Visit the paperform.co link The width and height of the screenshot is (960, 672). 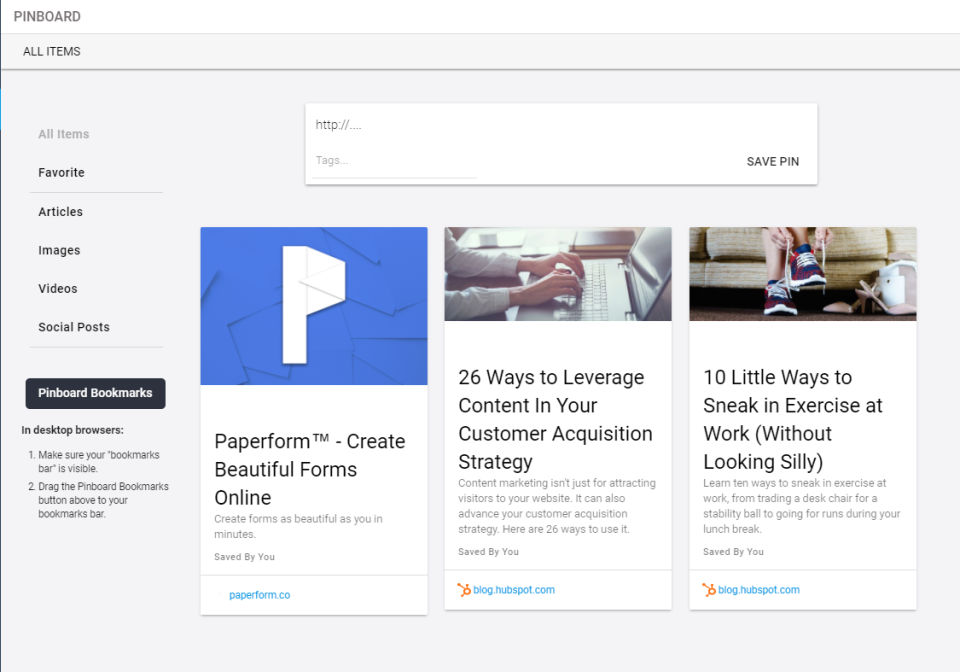point(260,595)
